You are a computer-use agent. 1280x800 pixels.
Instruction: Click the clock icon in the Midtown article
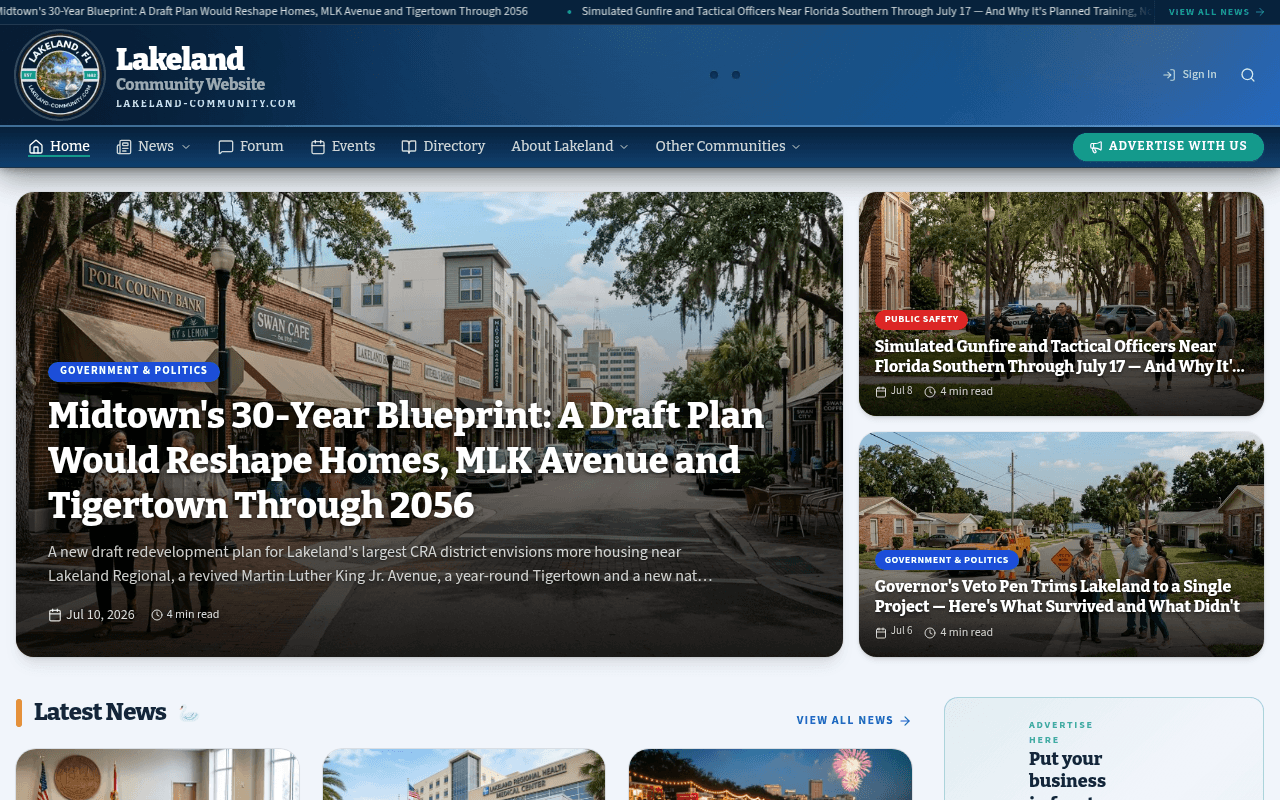pos(157,615)
